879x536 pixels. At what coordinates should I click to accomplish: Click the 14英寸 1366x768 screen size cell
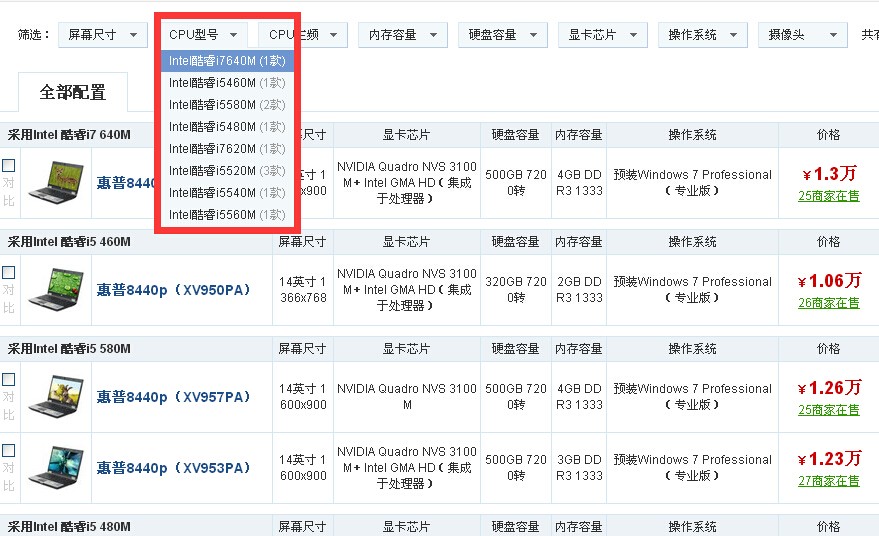coord(303,290)
